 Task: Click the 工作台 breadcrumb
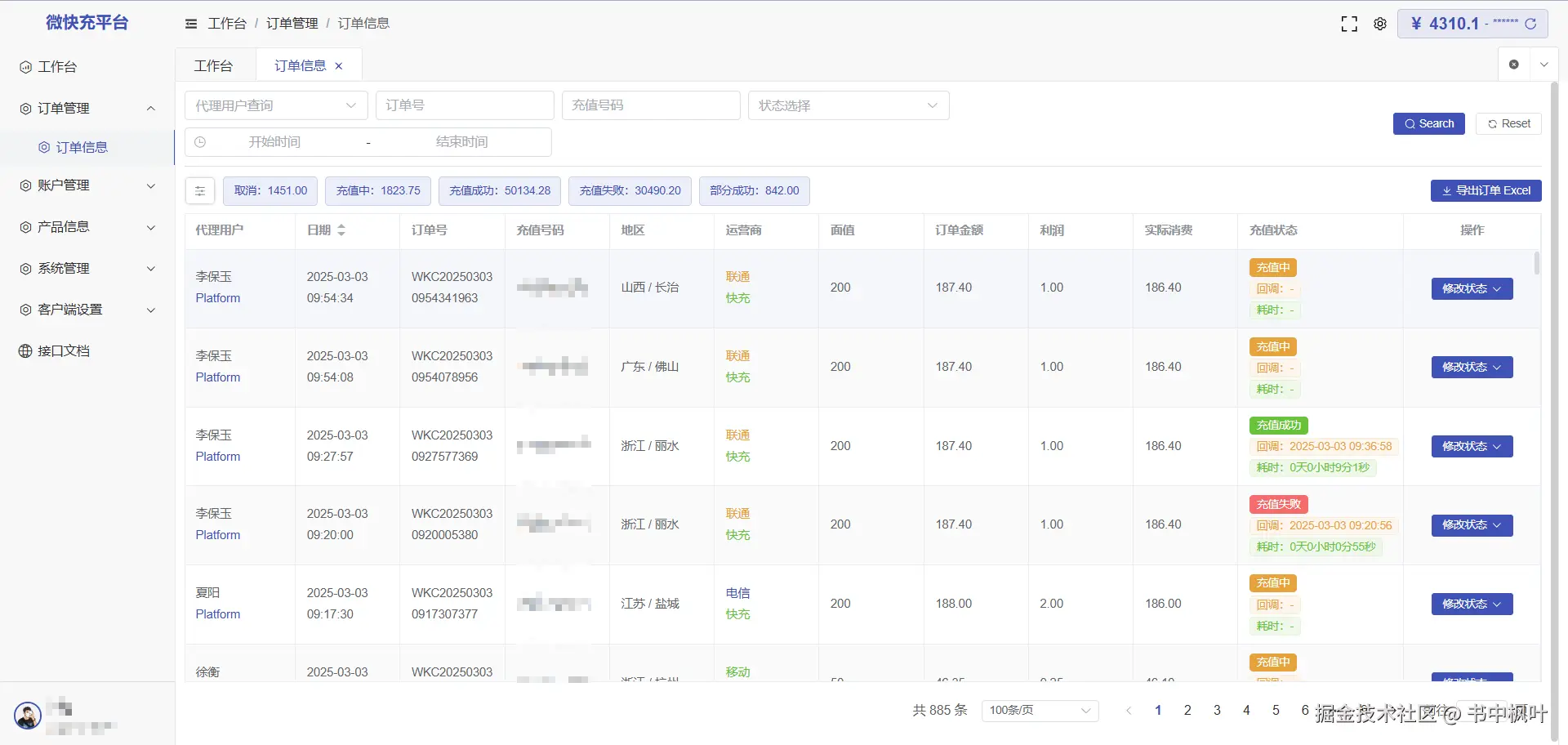[227, 24]
